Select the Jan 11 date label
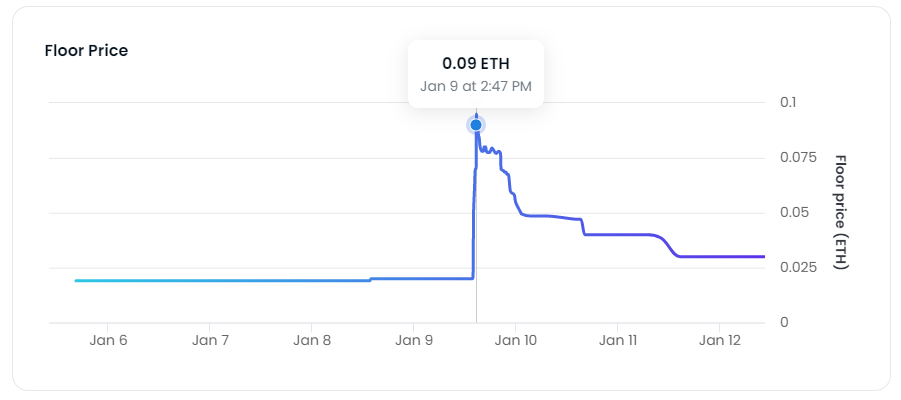The height and width of the screenshot is (400, 901). pyautogui.click(x=618, y=341)
